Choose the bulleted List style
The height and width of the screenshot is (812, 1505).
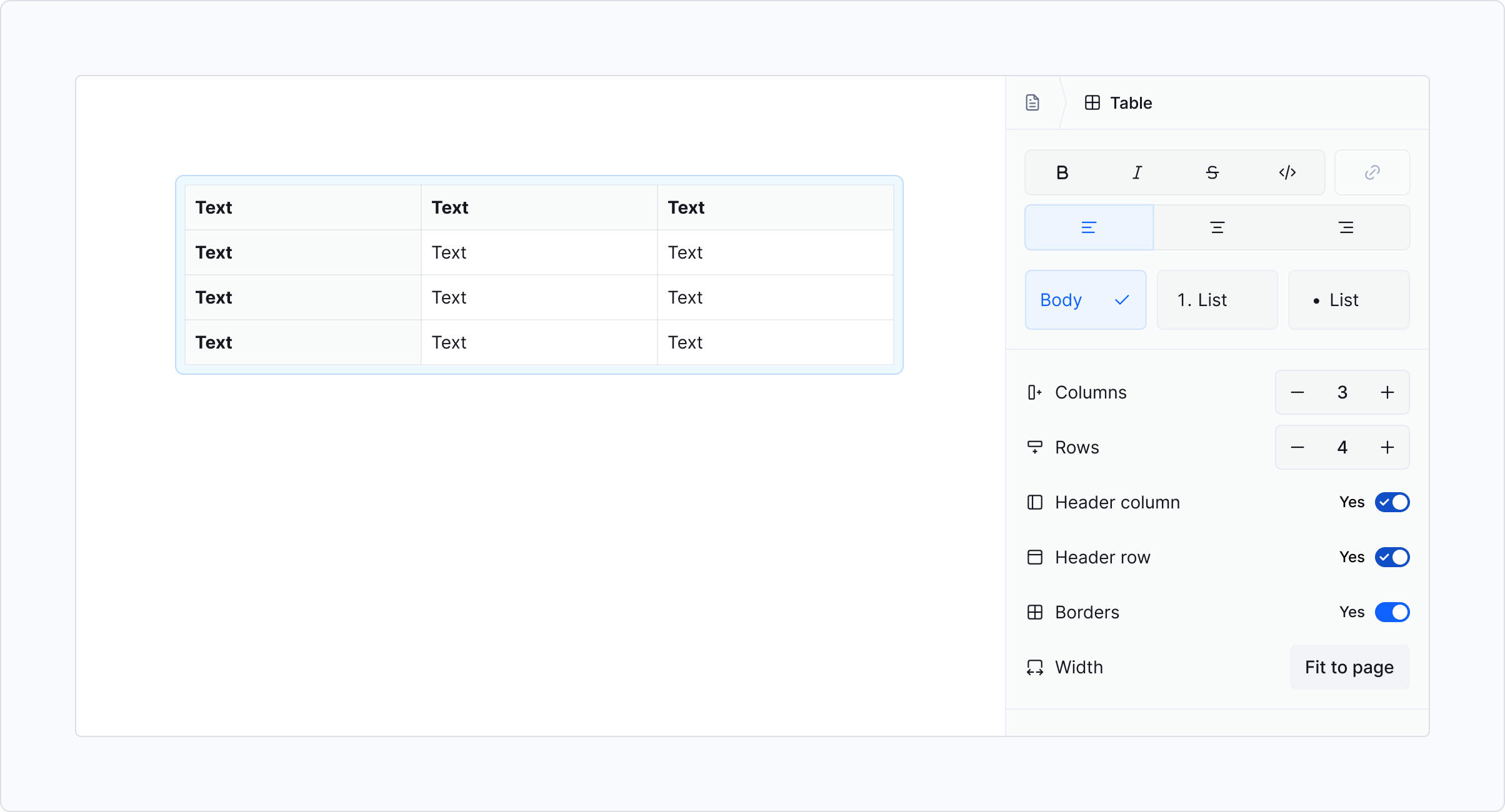[x=1348, y=300]
